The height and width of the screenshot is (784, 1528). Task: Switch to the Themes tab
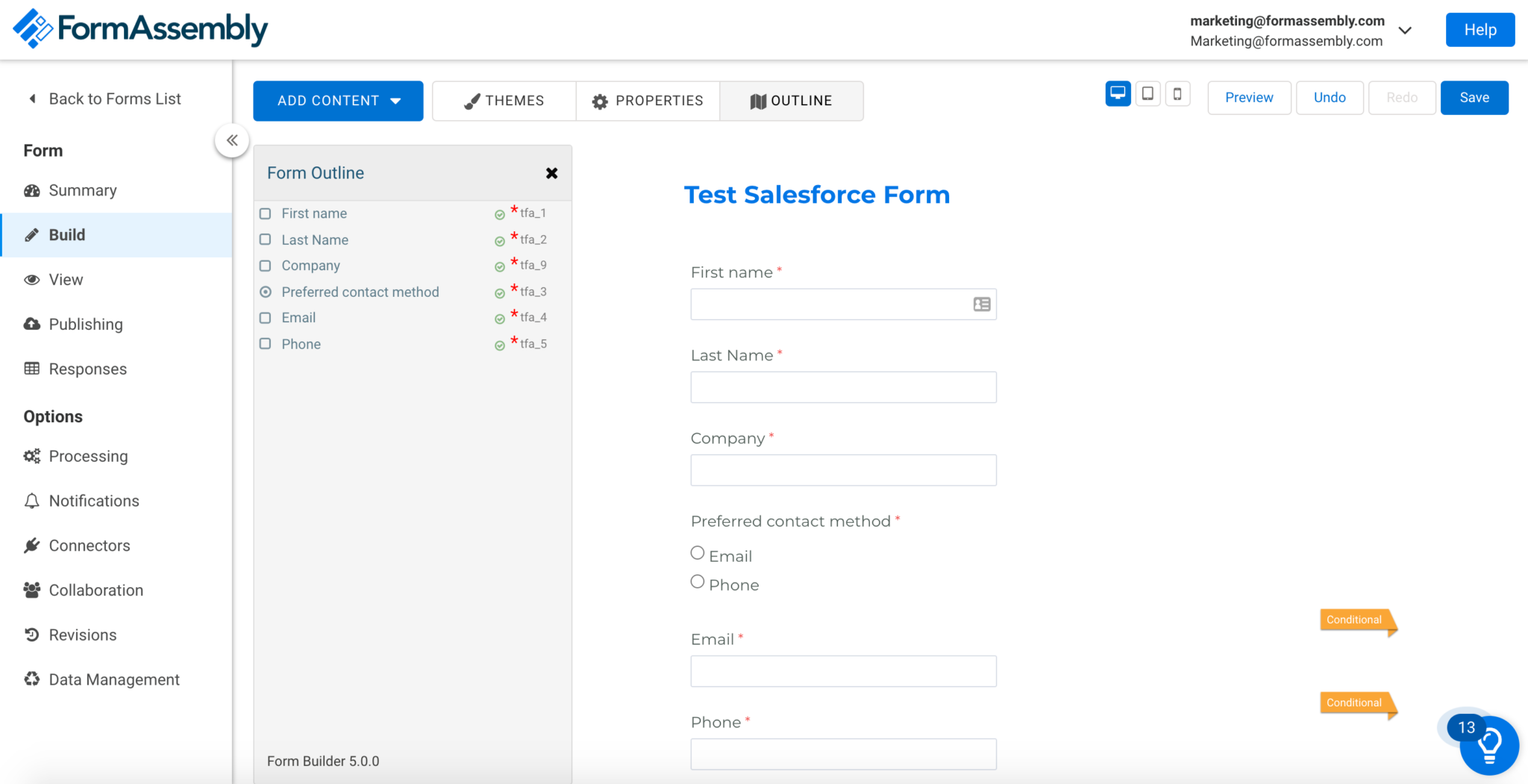point(504,101)
